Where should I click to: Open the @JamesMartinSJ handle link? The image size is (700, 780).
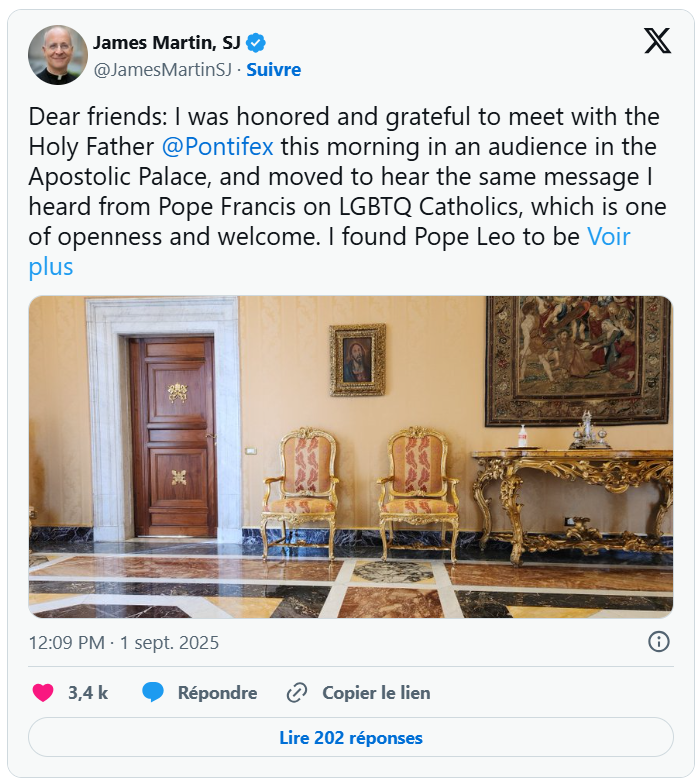point(162,70)
